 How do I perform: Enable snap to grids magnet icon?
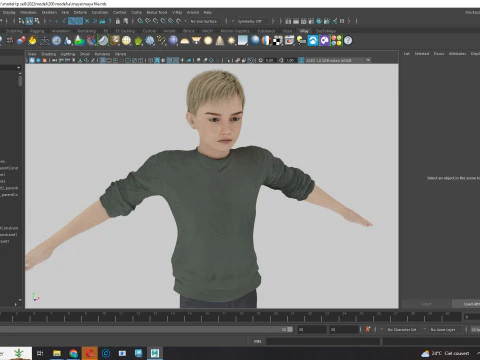140,21
